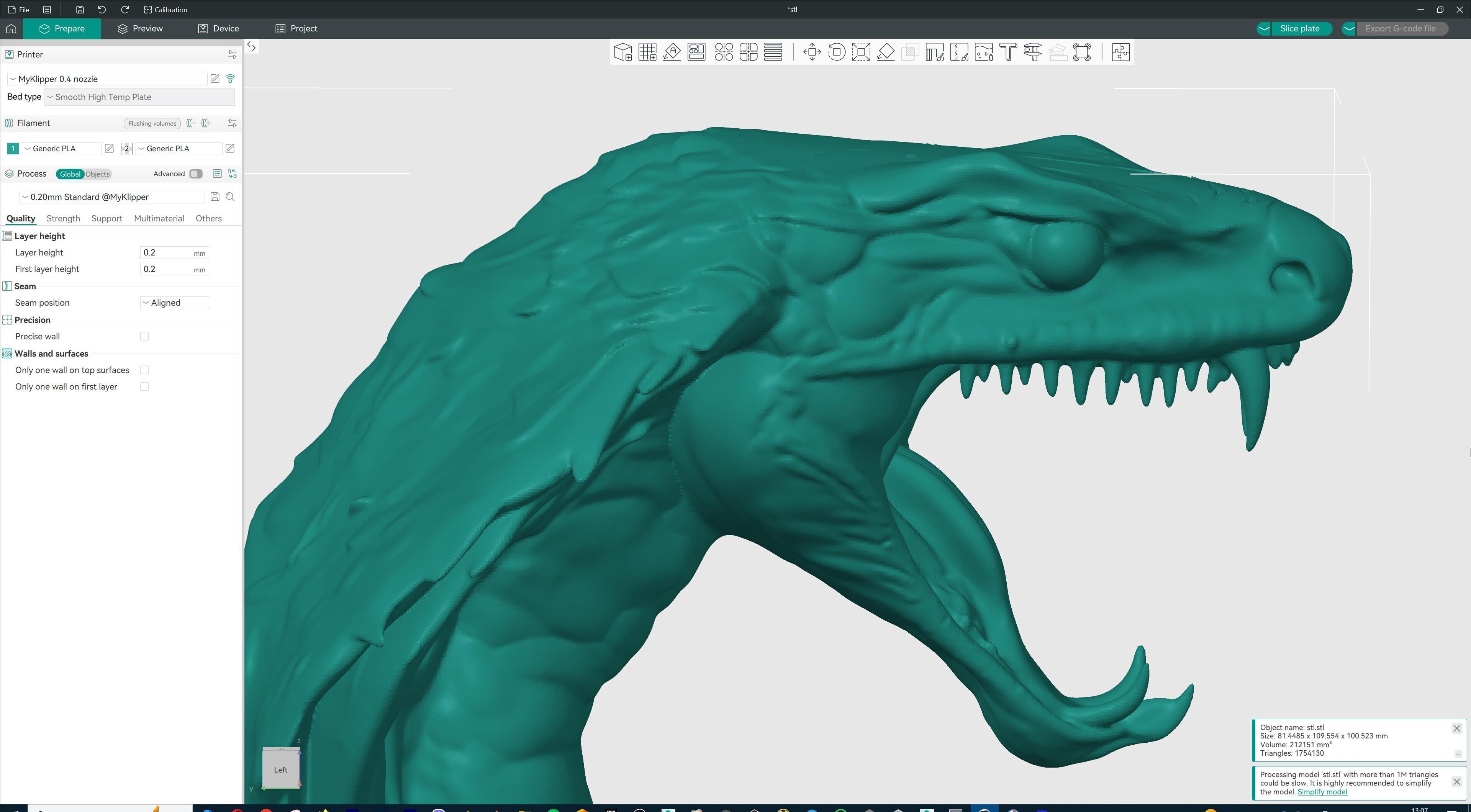
Task: Check Only one wall on first layer
Action: pyautogui.click(x=144, y=386)
